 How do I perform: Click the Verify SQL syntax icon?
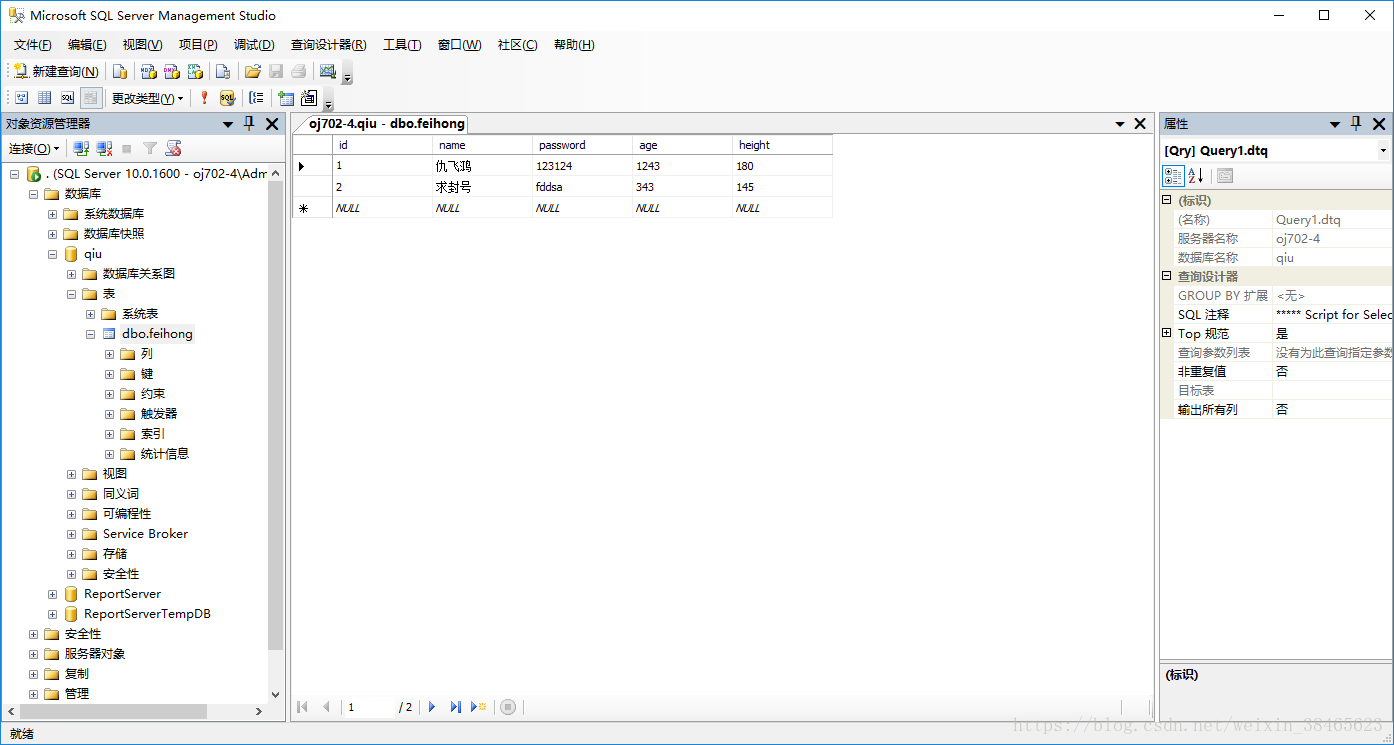227,98
